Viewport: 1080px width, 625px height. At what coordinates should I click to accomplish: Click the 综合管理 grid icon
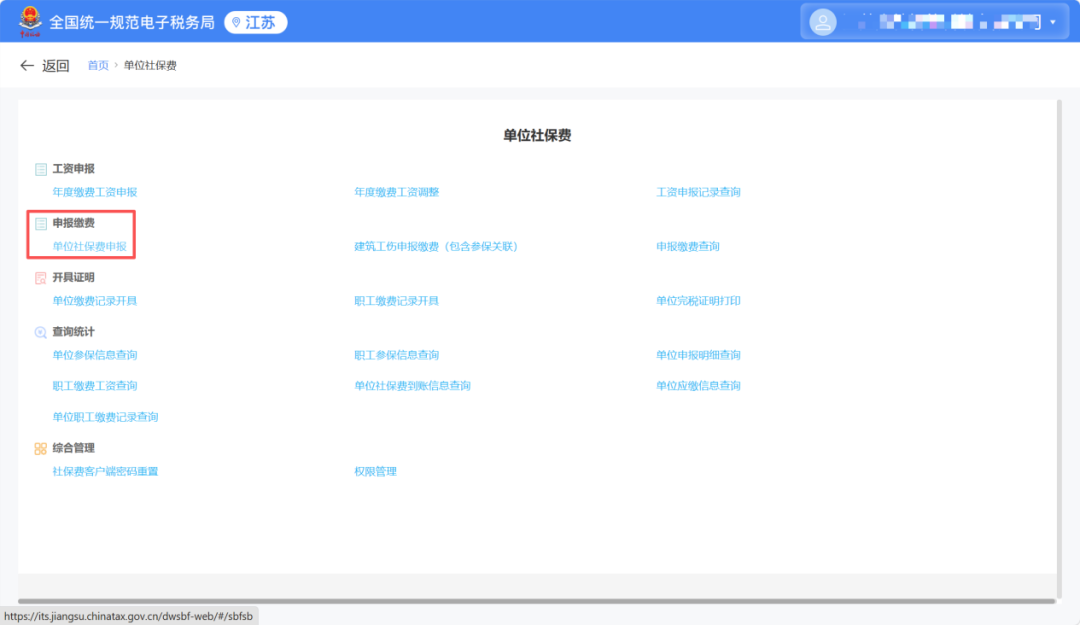click(x=41, y=449)
